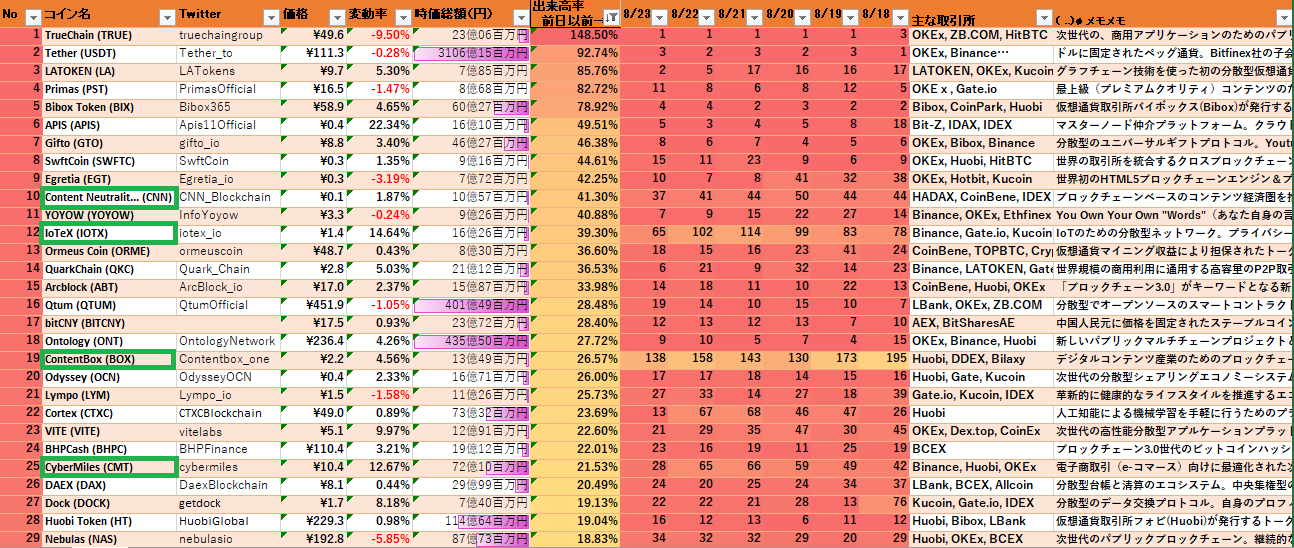This screenshot has height=548, width=1294.
Task: Open the 時価総額(円) filter dropdown
Action: tap(518, 17)
